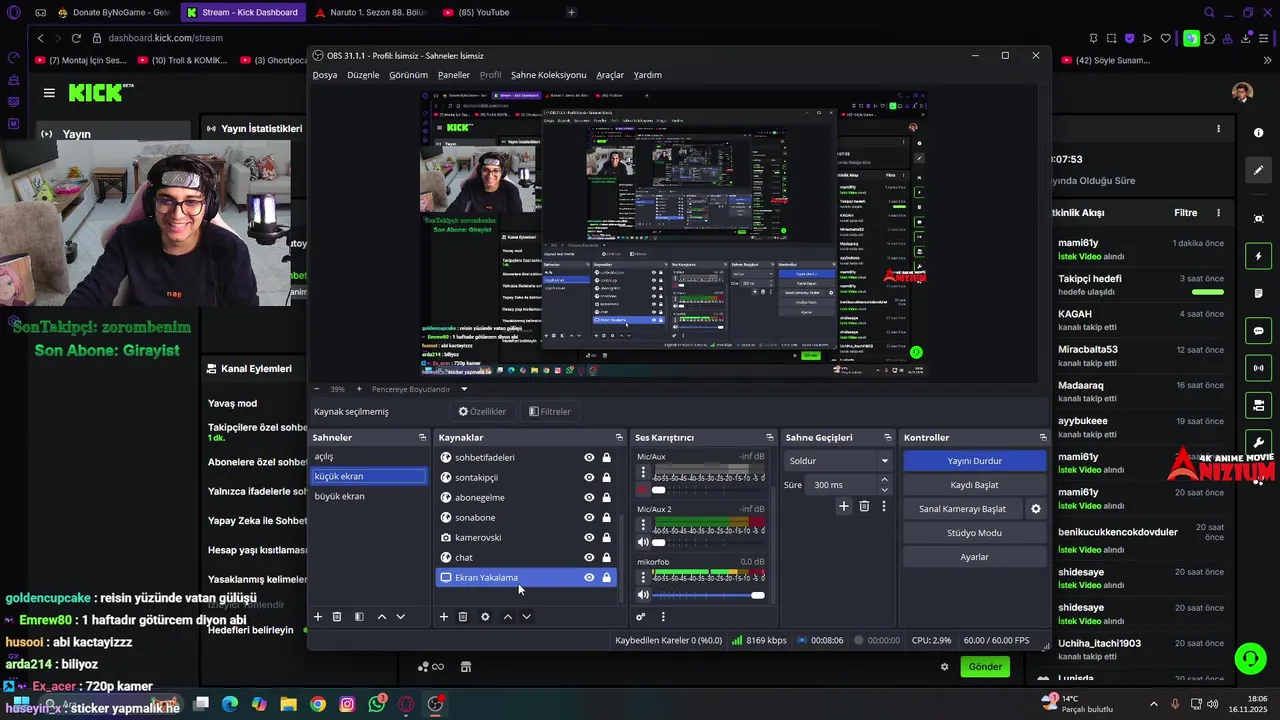Open audio mixer menu dots at bottom
1280x720 pixels.
coord(662,617)
